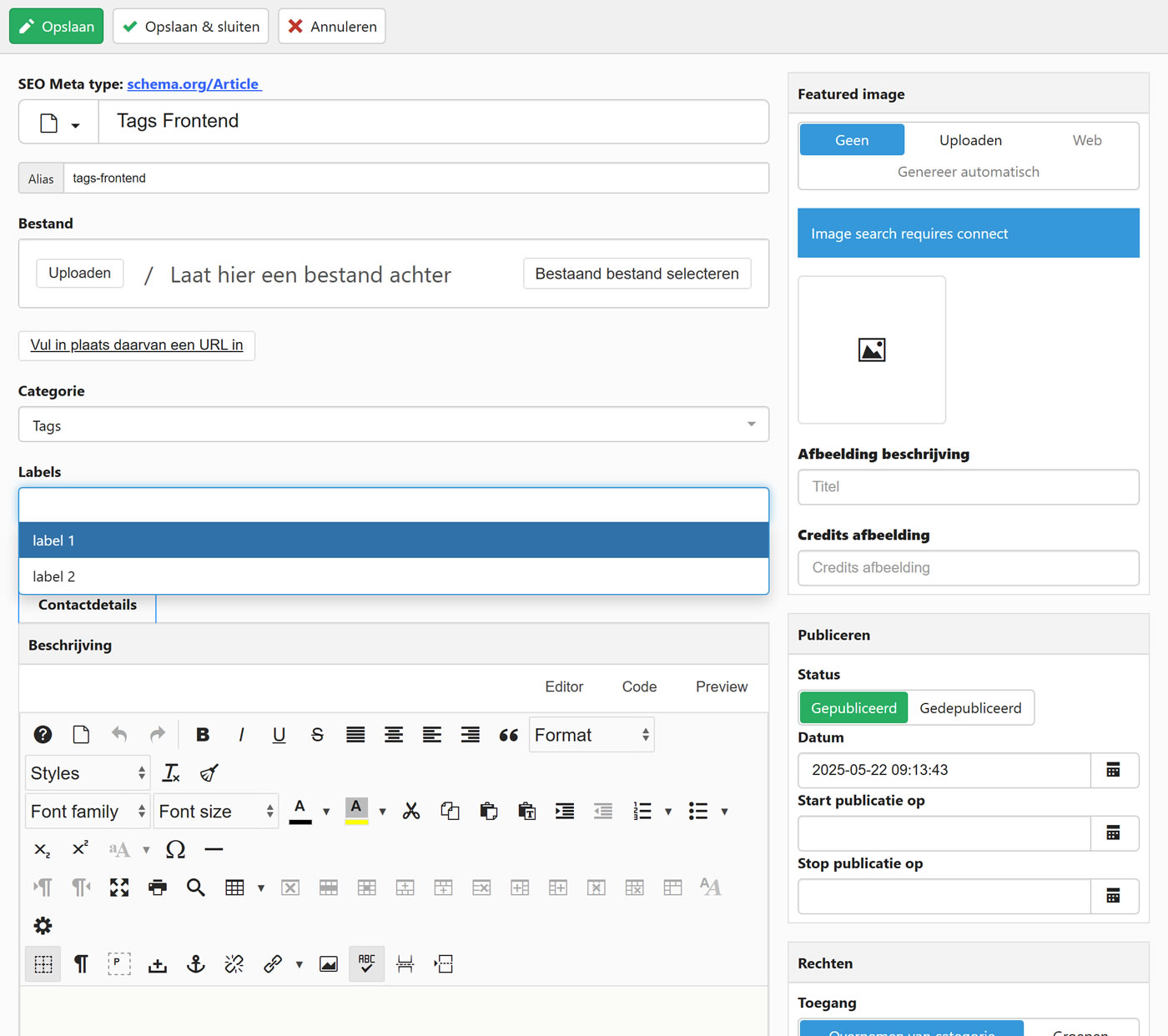This screenshot has height=1036, width=1168.
Task: Click the Bold formatting icon
Action: point(203,735)
